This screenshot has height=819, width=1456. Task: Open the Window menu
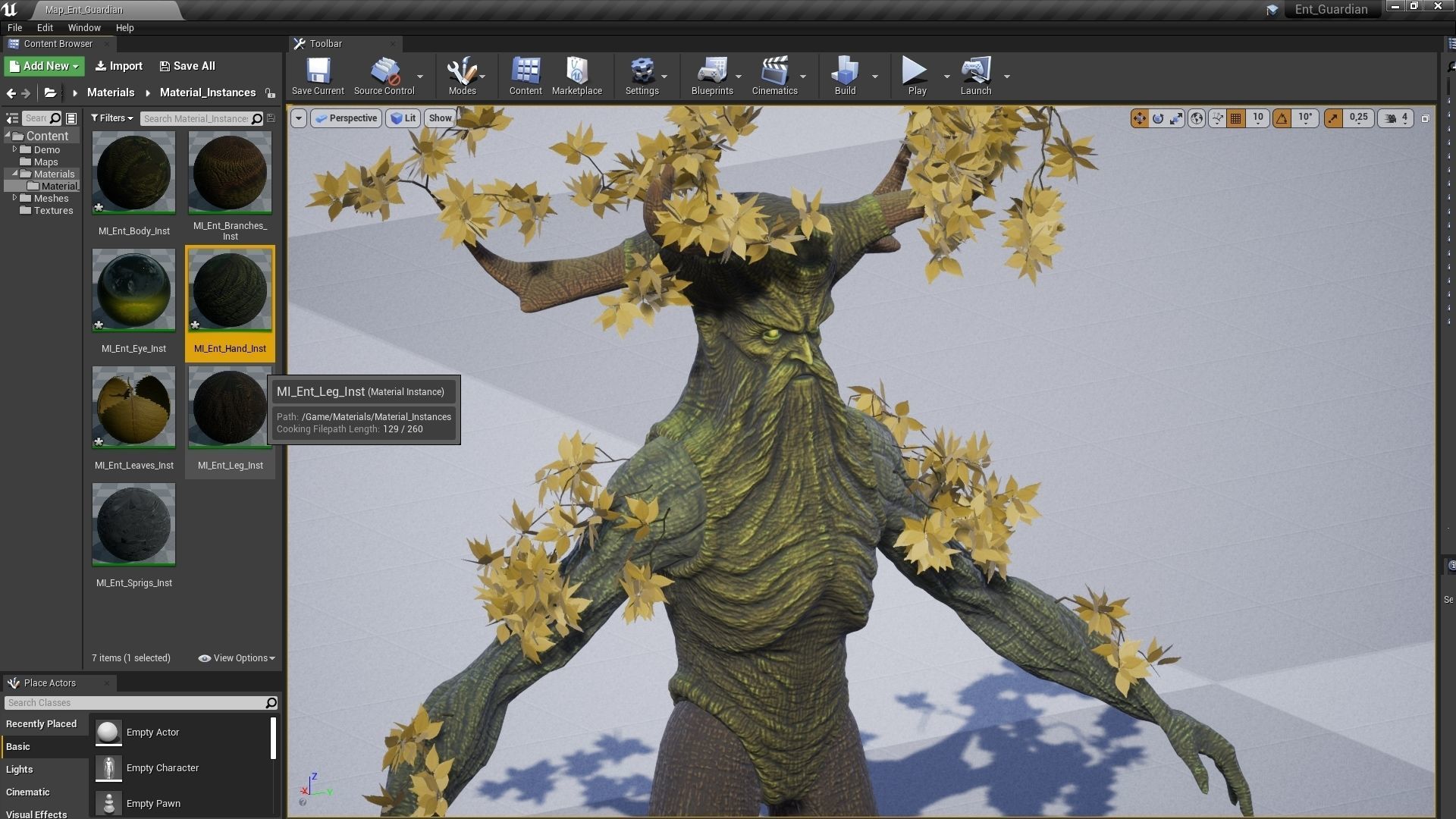(84, 28)
